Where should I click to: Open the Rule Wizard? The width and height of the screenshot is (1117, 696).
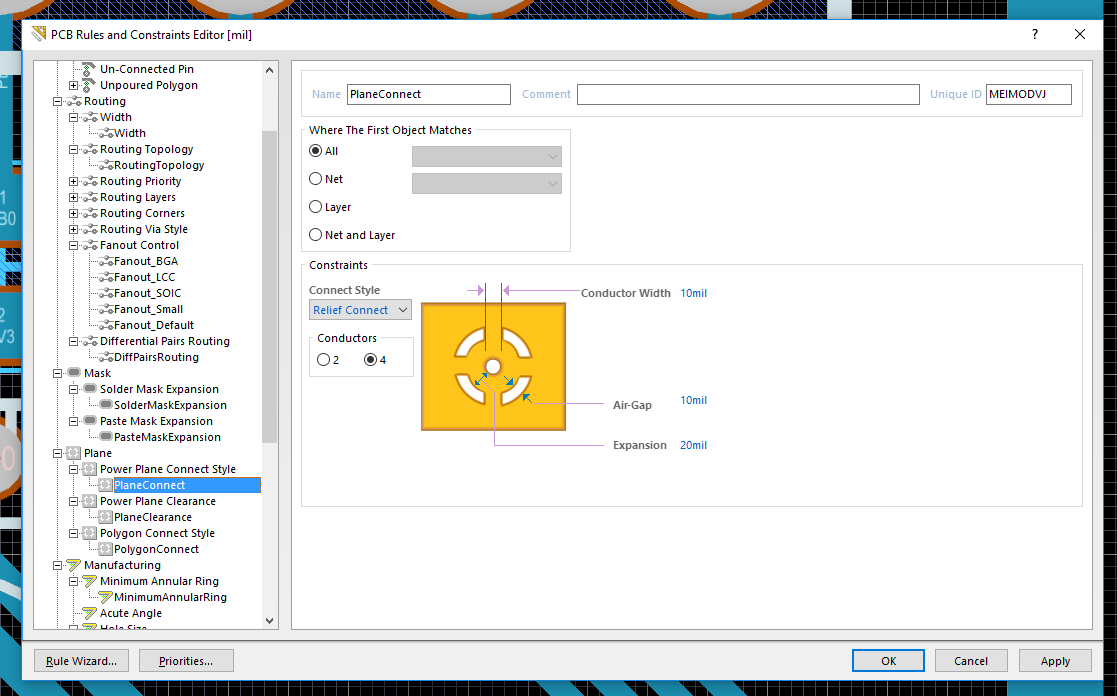point(81,661)
